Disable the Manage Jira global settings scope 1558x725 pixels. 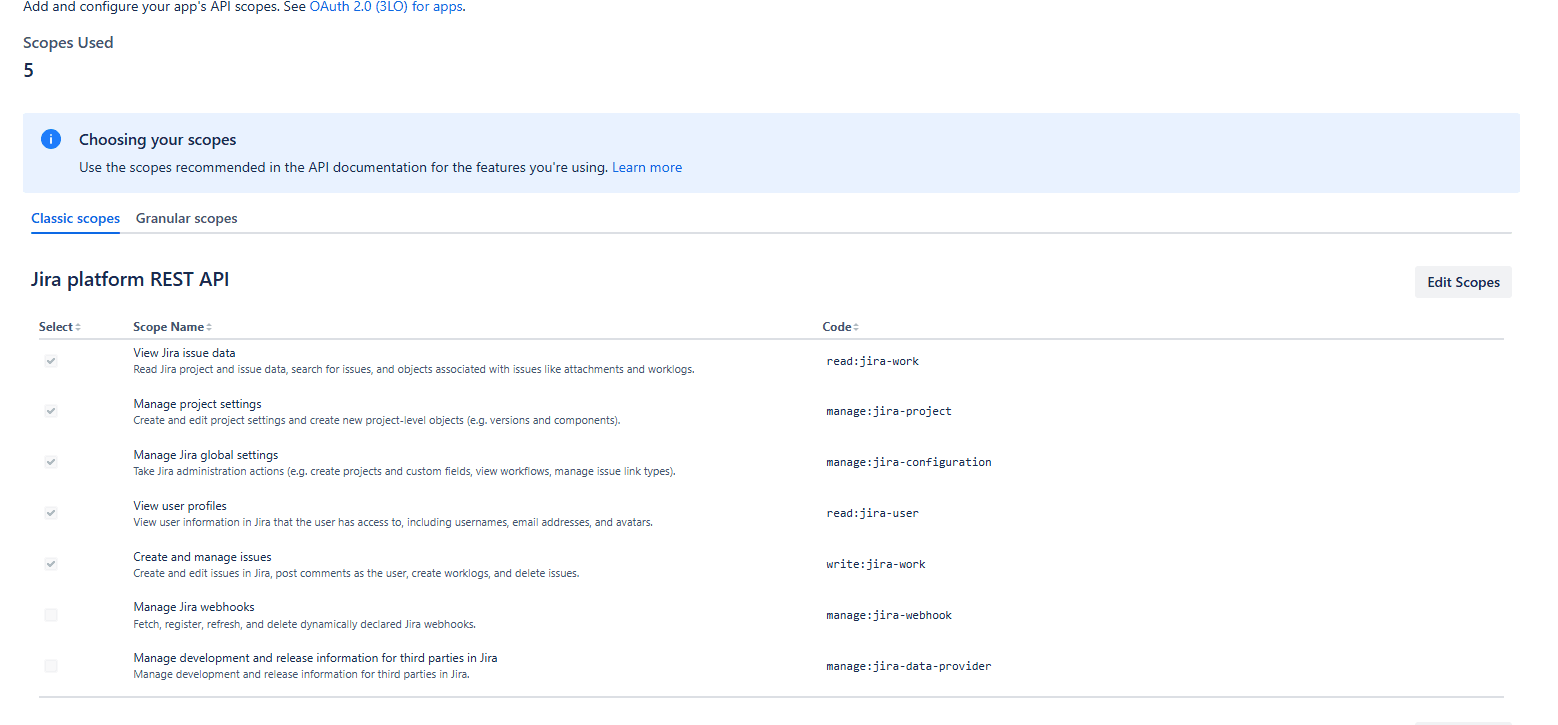[50, 461]
